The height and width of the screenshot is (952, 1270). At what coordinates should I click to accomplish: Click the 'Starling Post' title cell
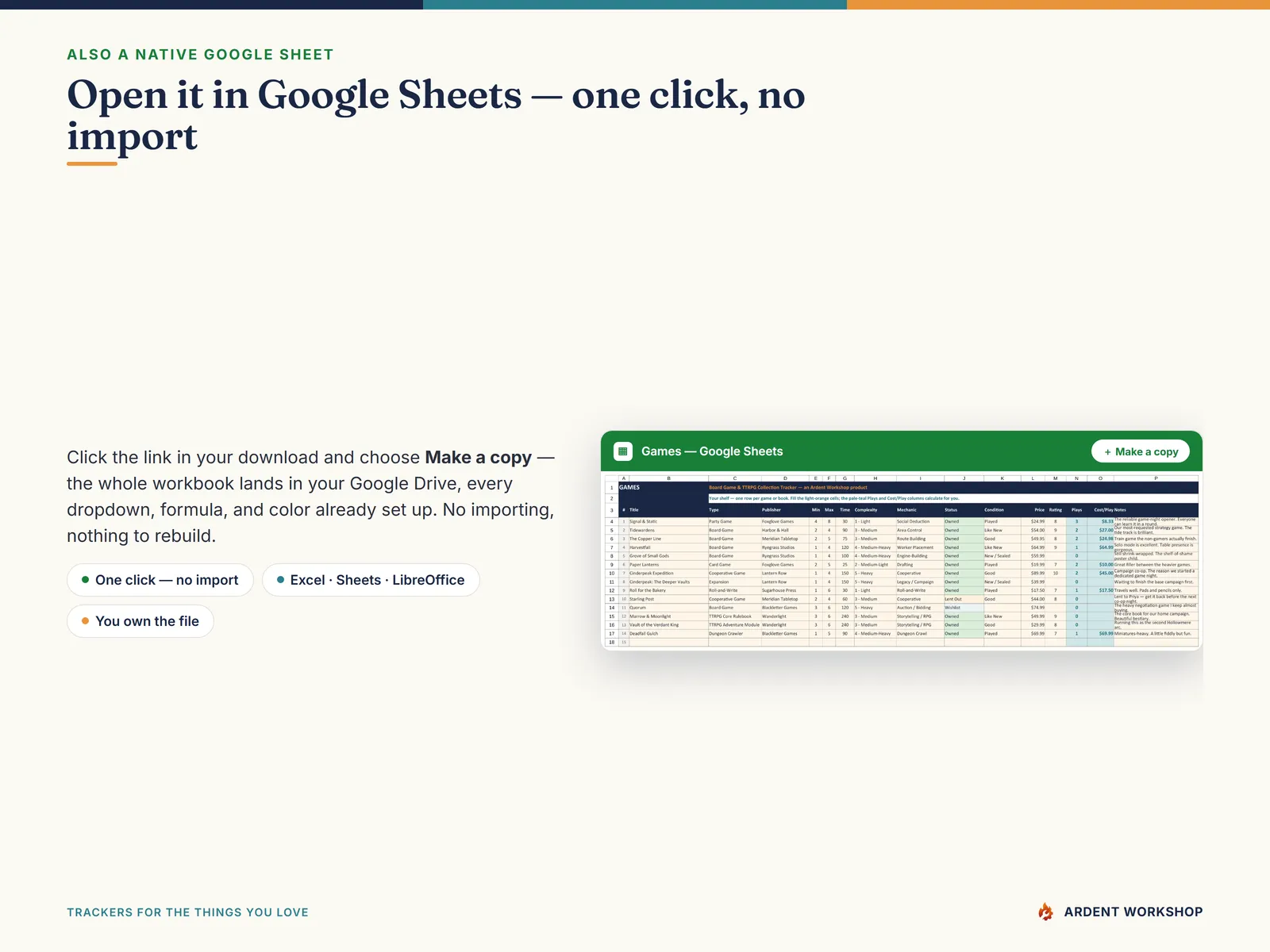pos(668,599)
